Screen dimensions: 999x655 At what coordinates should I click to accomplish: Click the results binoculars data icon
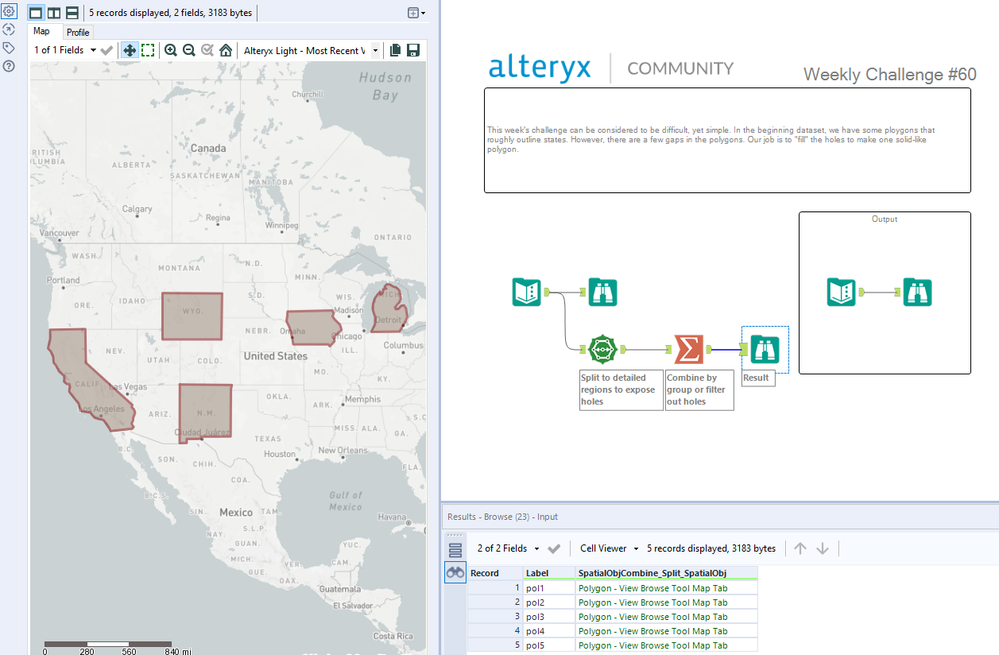[x=455, y=573]
